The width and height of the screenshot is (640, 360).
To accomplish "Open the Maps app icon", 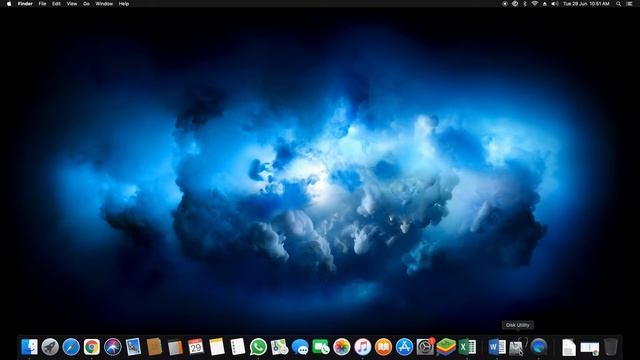I will pos(279,347).
